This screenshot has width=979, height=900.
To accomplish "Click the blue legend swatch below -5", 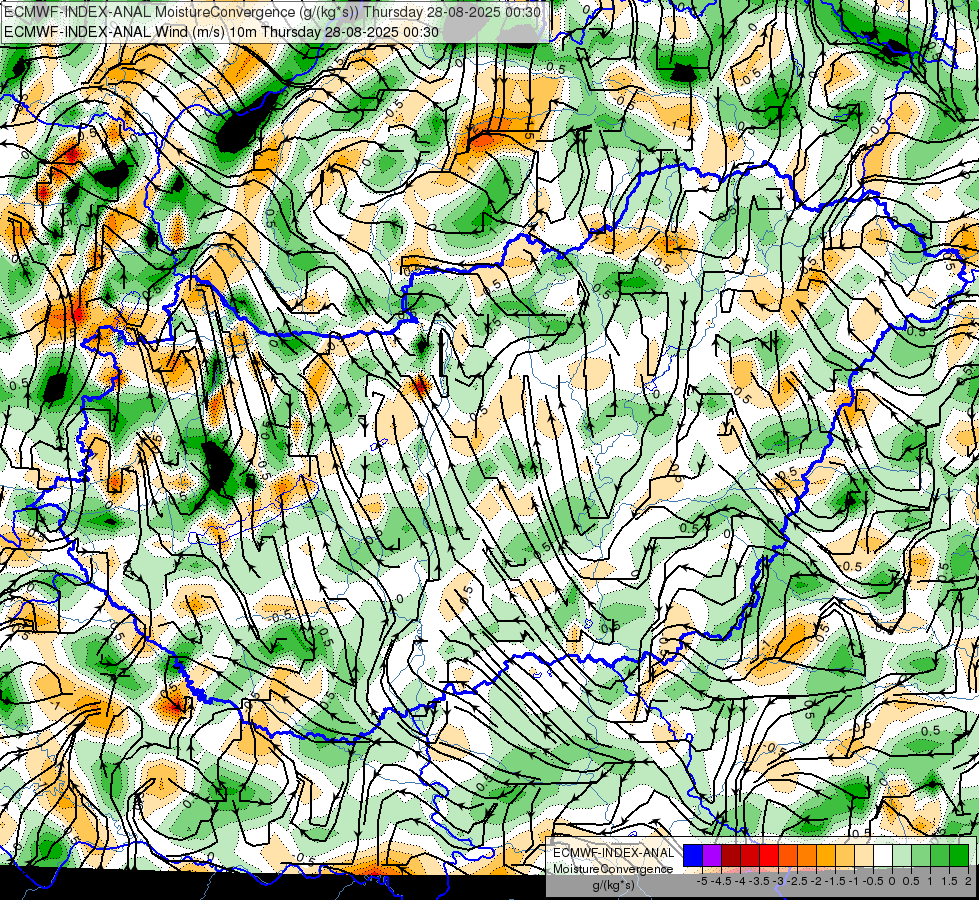I will pyautogui.click(x=693, y=856).
